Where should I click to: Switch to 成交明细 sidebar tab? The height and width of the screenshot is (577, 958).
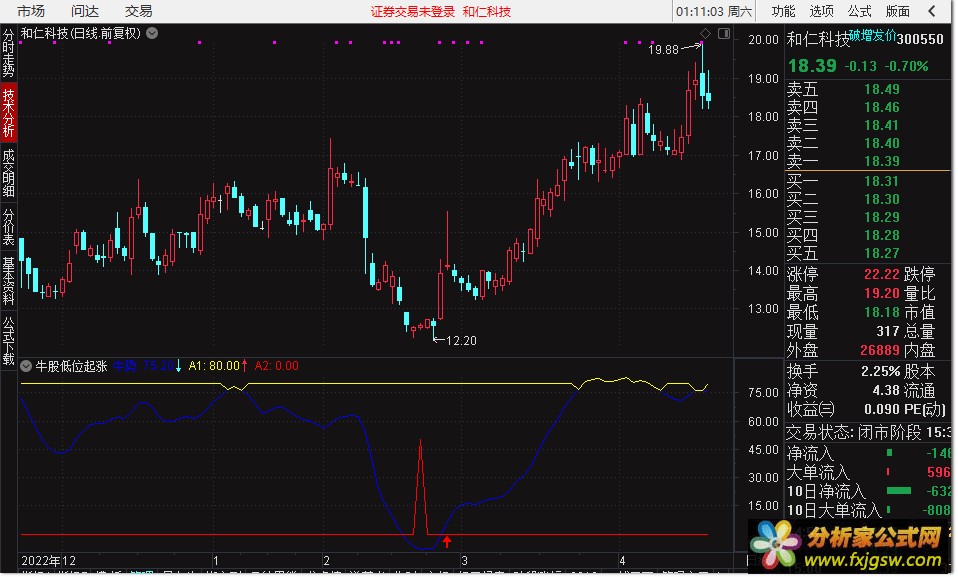pos(9,173)
